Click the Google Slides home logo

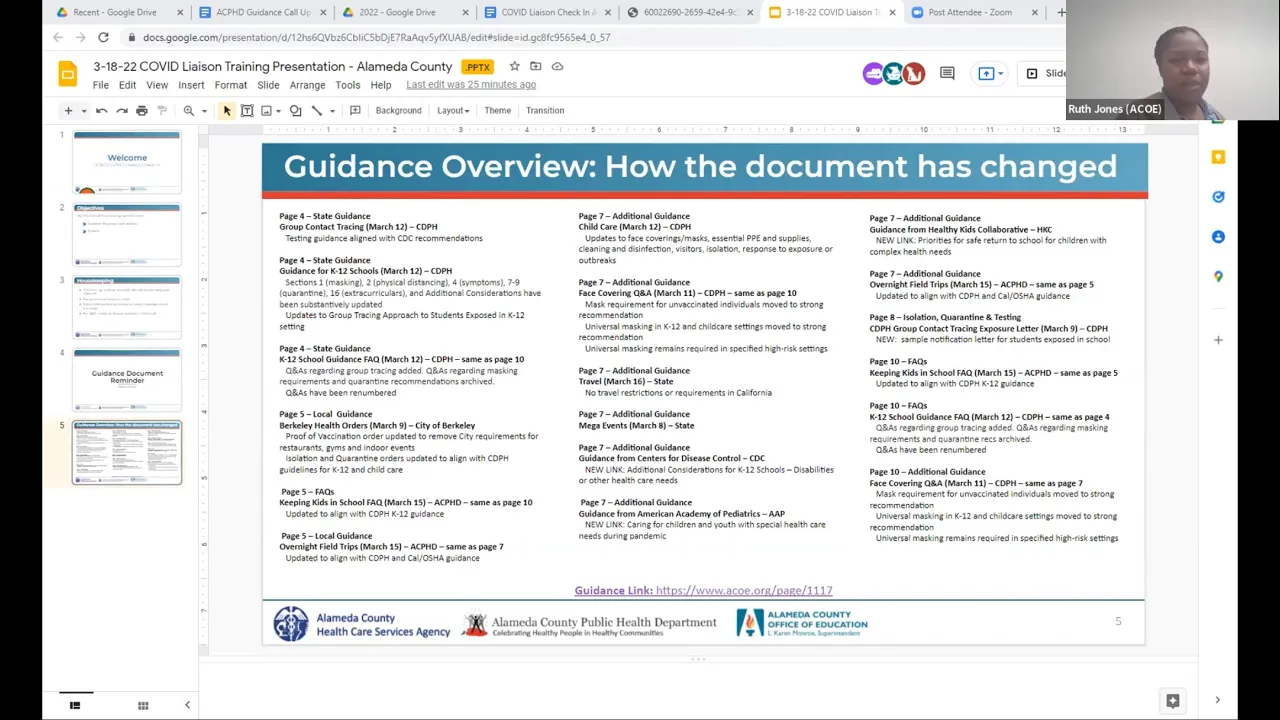point(68,74)
